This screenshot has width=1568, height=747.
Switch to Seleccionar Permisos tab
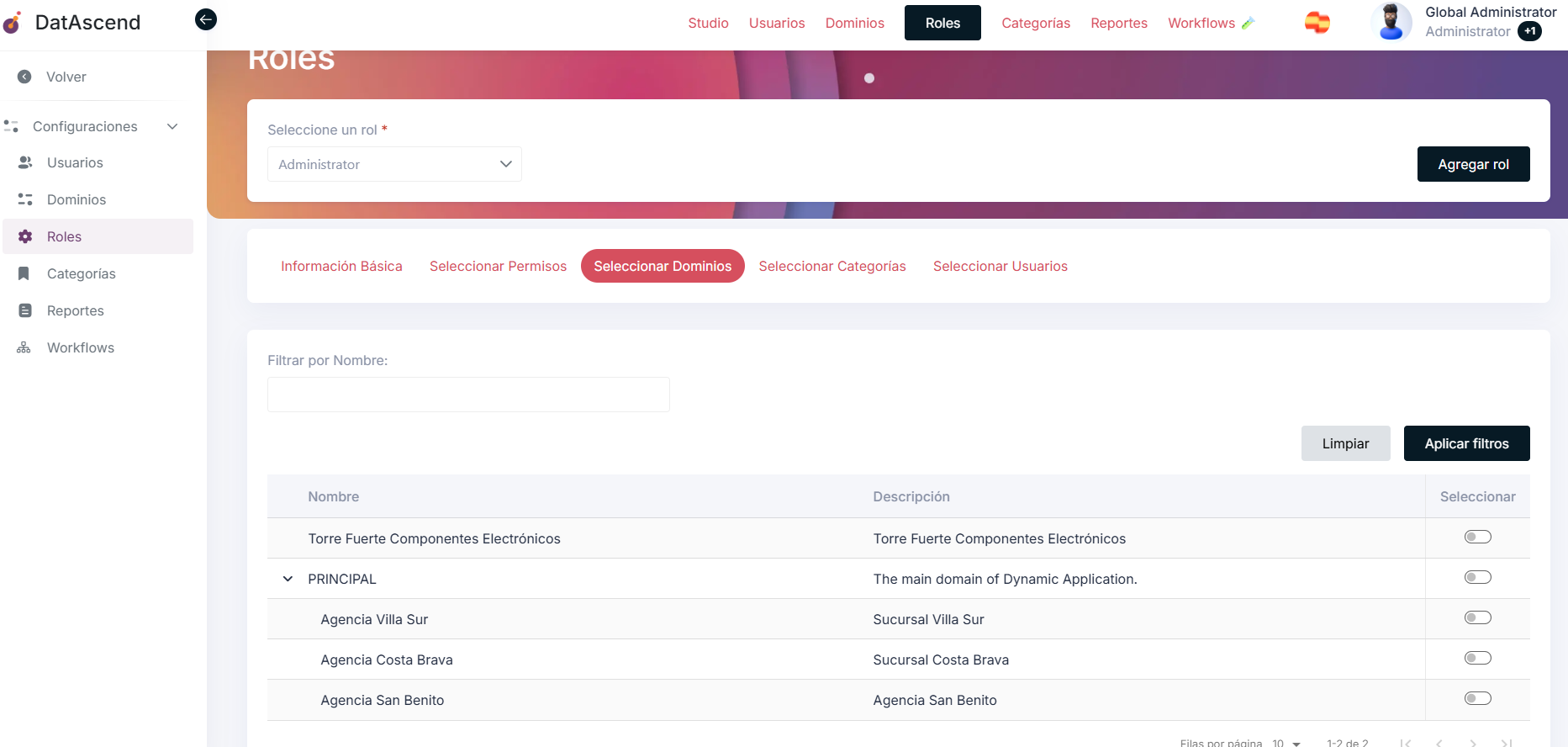coord(498,266)
